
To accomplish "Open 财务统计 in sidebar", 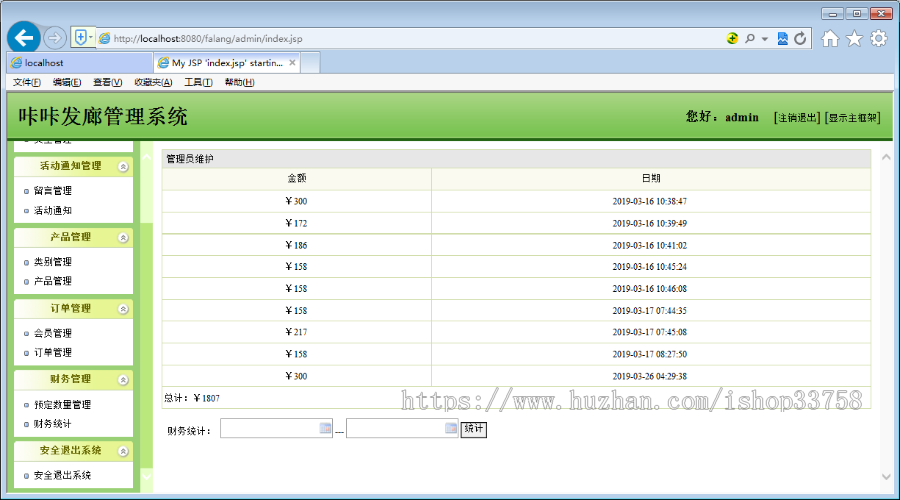I will pos(52,424).
